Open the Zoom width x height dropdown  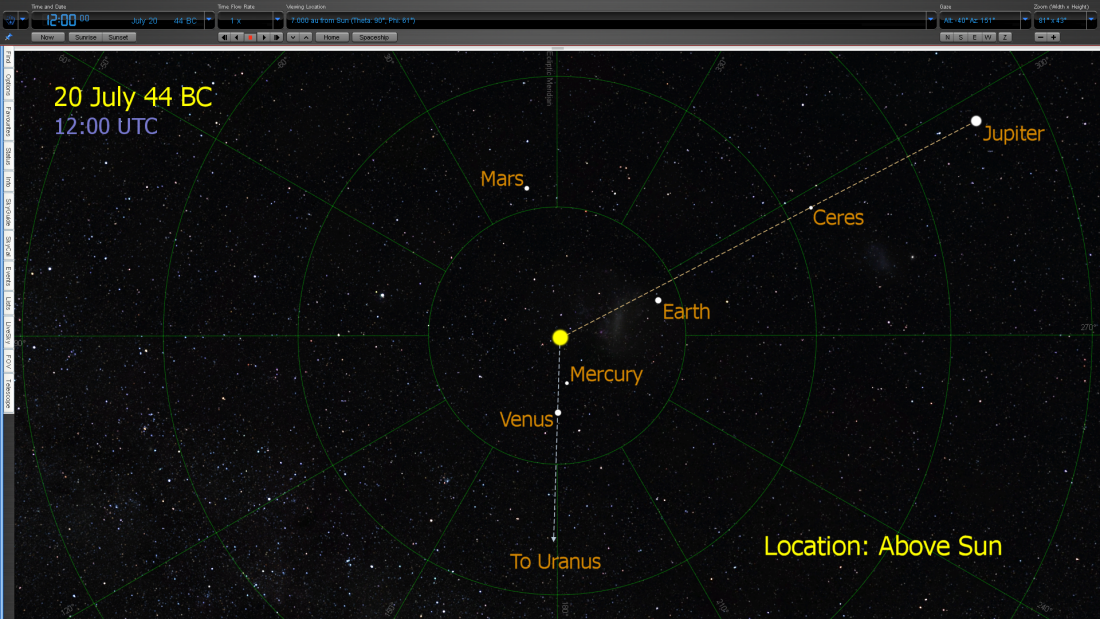pyautogui.click(x=1092, y=21)
